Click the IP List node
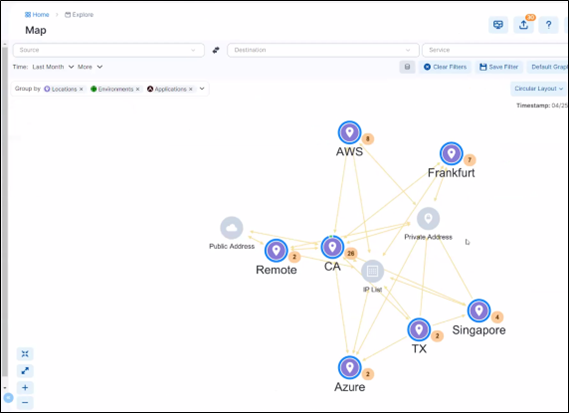The height and width of the screenshot is (413, 569). (x=372, y=271)
